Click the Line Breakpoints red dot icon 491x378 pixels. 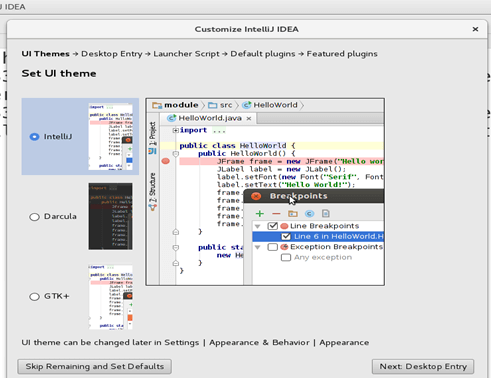[x=284, y=226]
